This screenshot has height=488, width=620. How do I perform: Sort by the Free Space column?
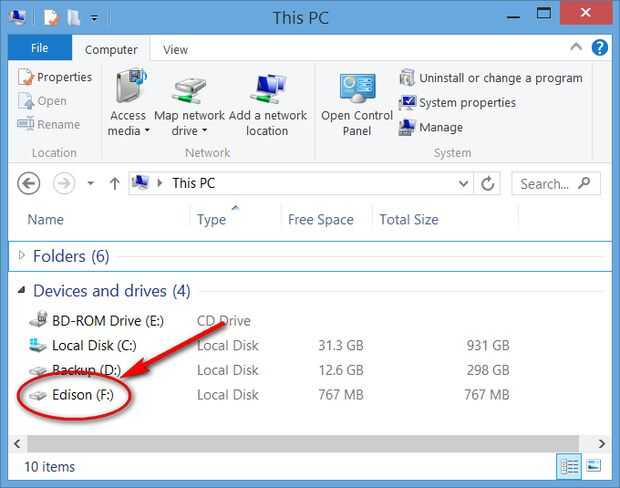click(321, 220)
